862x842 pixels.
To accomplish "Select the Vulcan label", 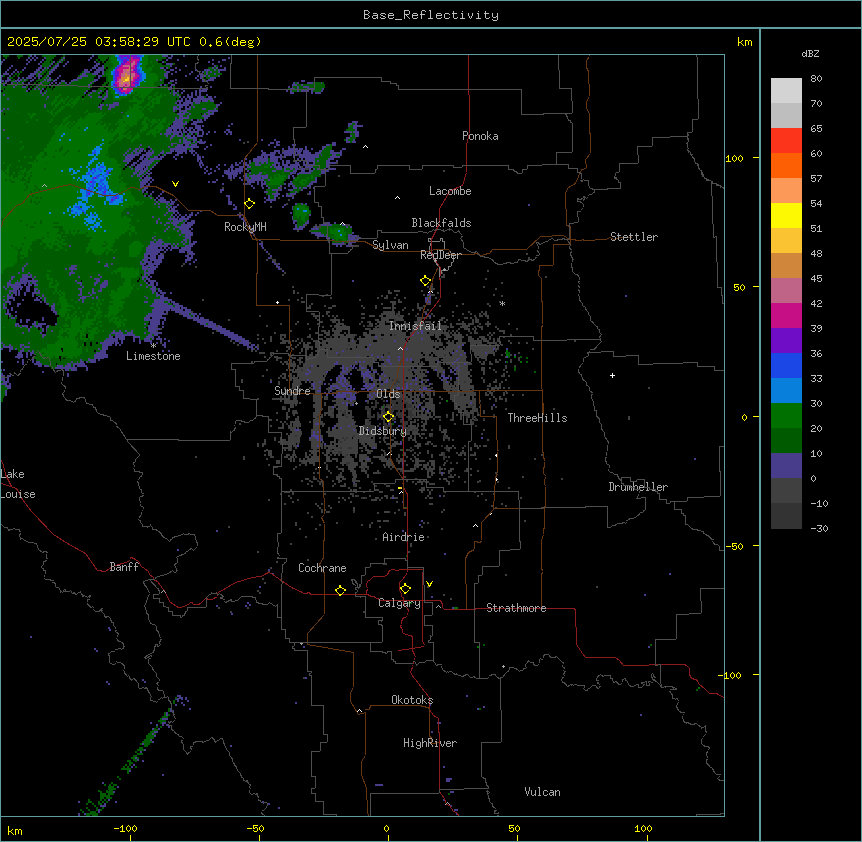I will click(x=543, y=792).
